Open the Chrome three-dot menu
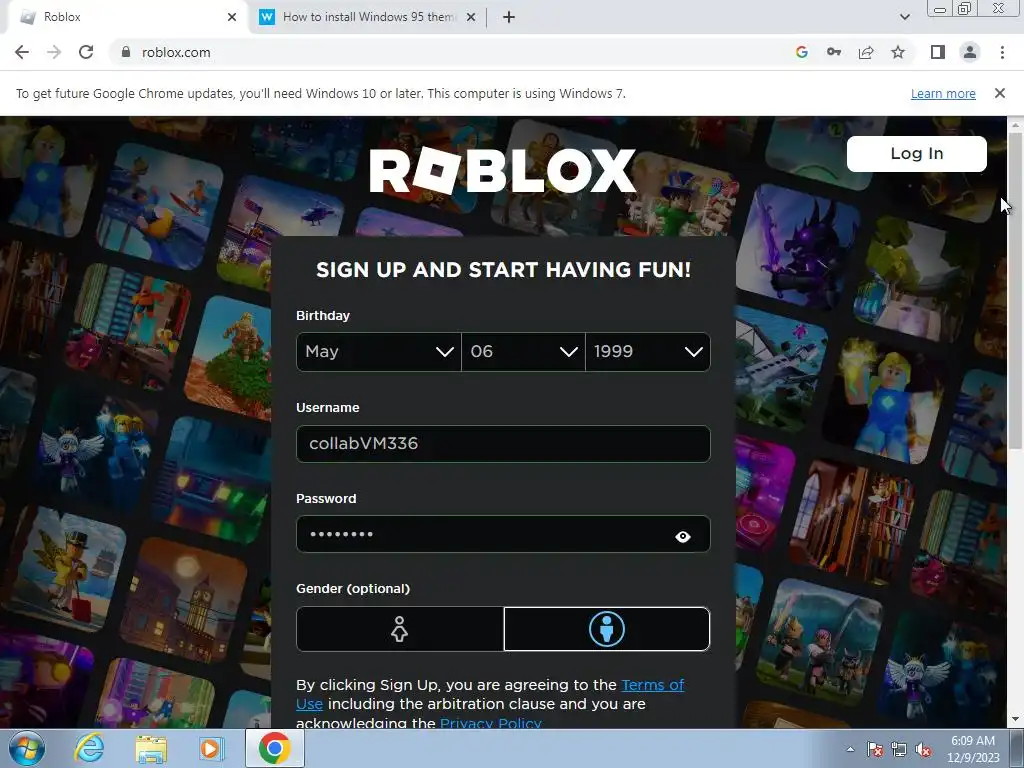Viewport: 1024px width, 768px height. point(1002,52)
